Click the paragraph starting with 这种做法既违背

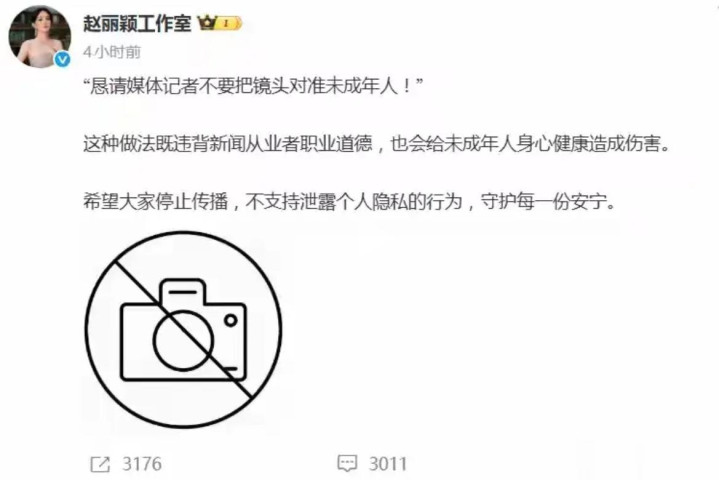click(x=377, y=143)
